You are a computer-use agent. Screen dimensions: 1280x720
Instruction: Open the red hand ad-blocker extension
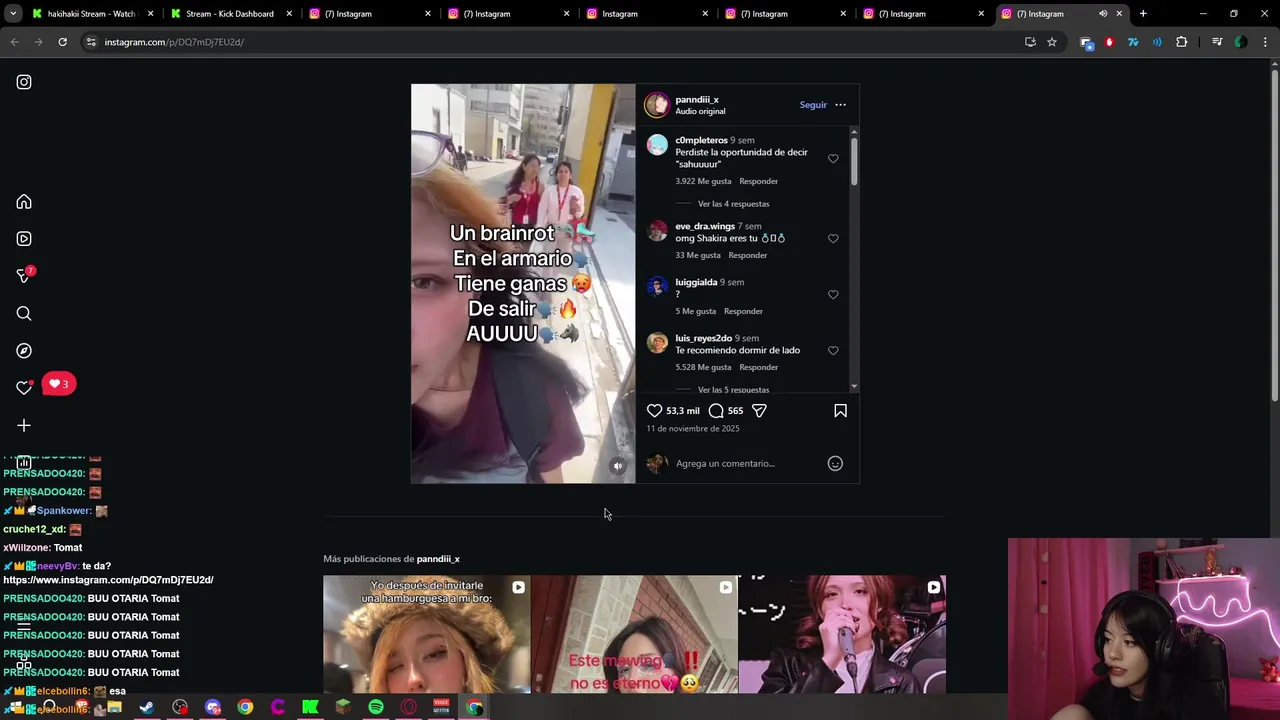(1109, 42)
